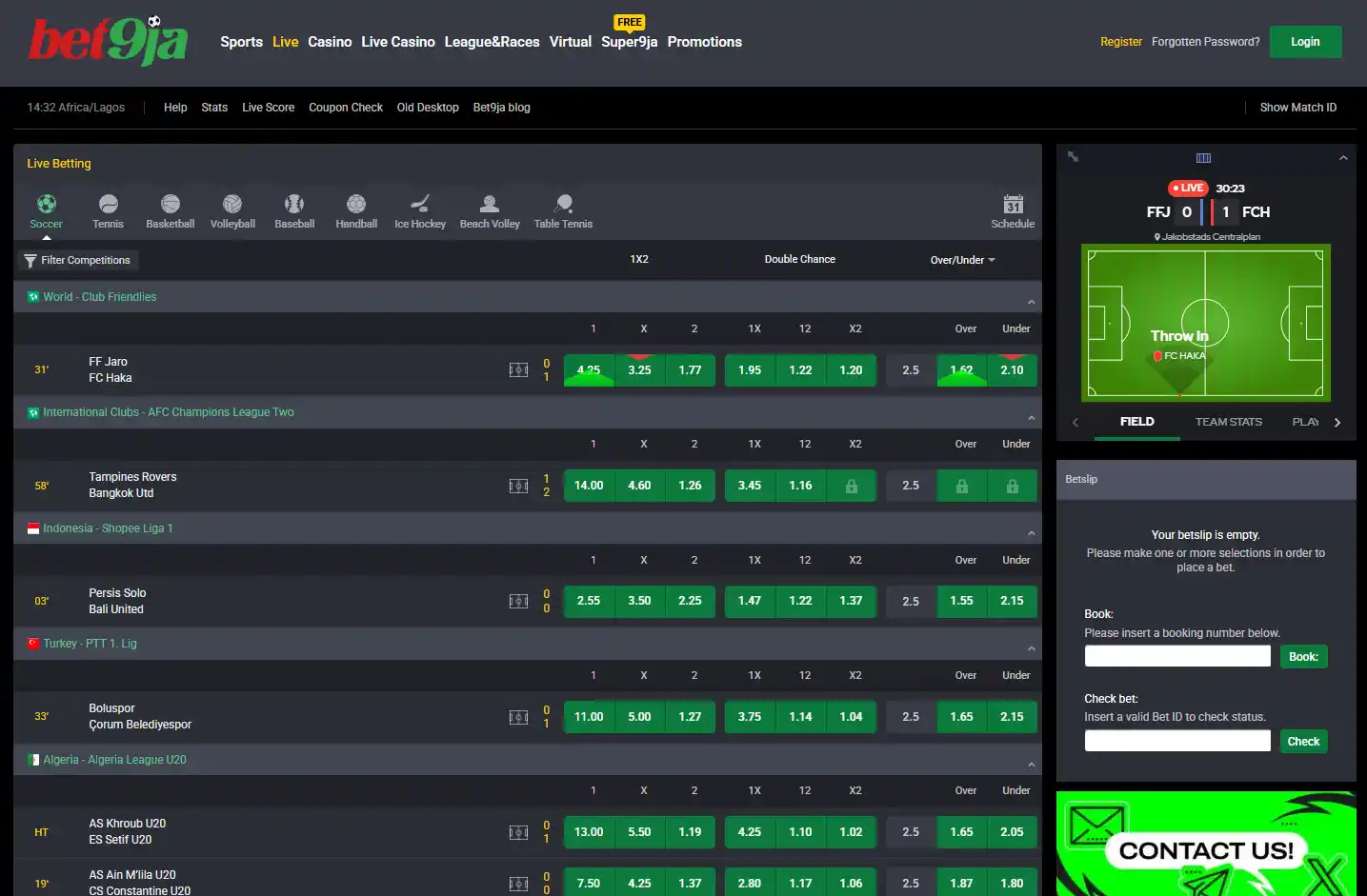Click the green Login button
The image size is (1367, 896).
tap(1305, 42)
